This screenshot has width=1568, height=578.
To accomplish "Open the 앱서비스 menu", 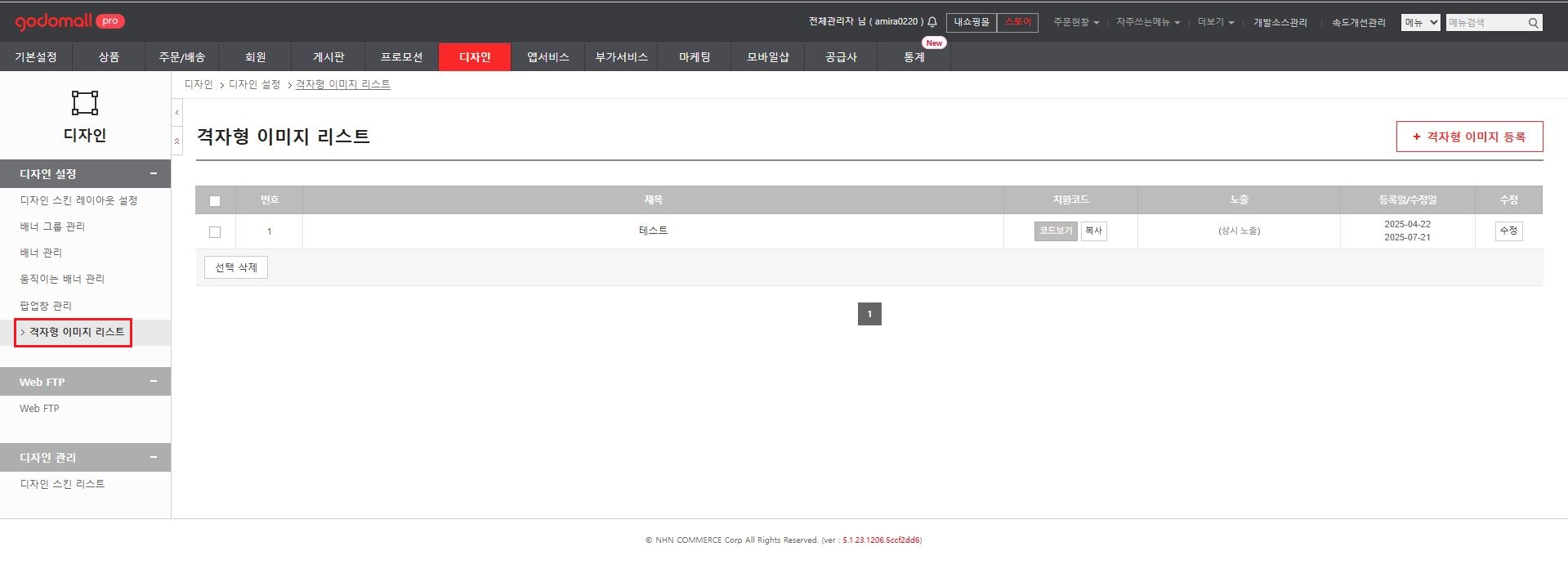I will pos(547,57).
